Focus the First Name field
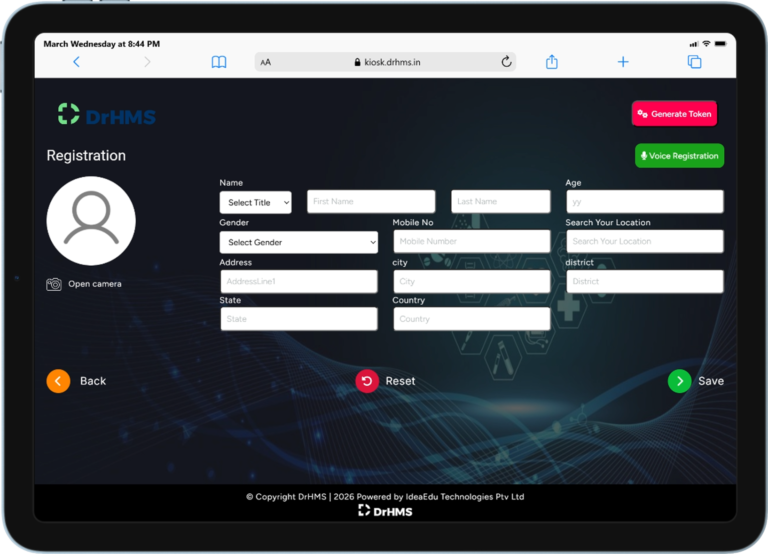The image size is (768, 554). pyautogui.click(x=371, y=202)
